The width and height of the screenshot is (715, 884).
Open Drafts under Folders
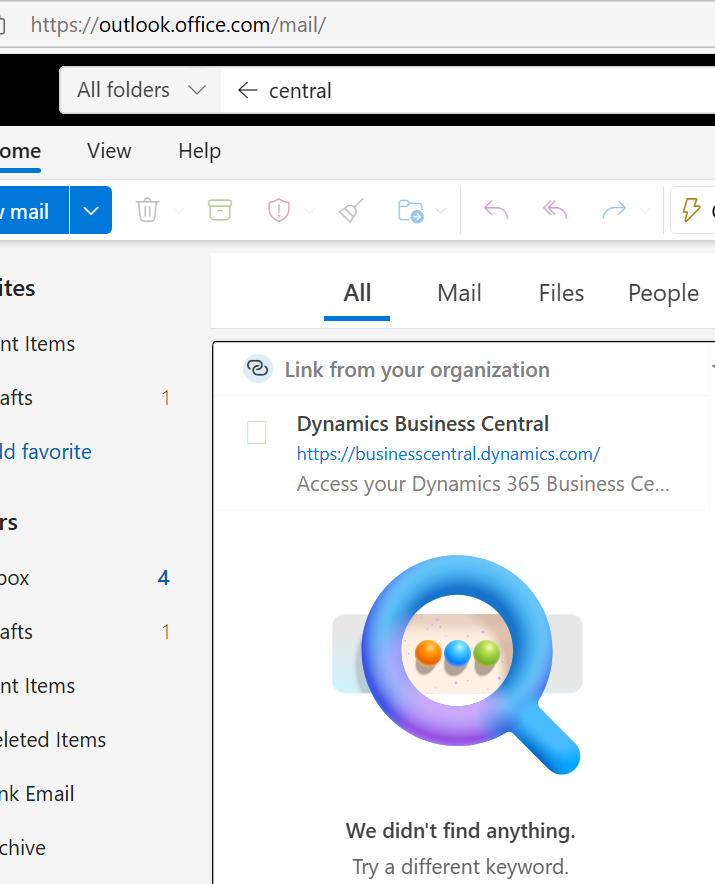click(x=85, y=632)
